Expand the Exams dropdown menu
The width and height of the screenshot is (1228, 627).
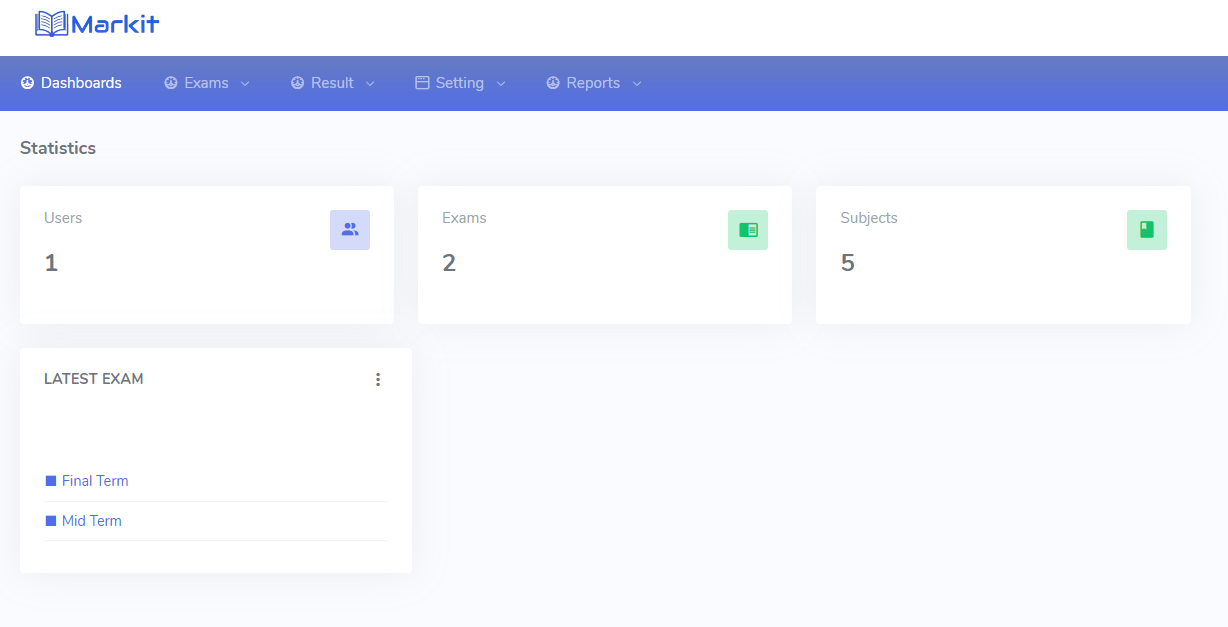[247, 83]
